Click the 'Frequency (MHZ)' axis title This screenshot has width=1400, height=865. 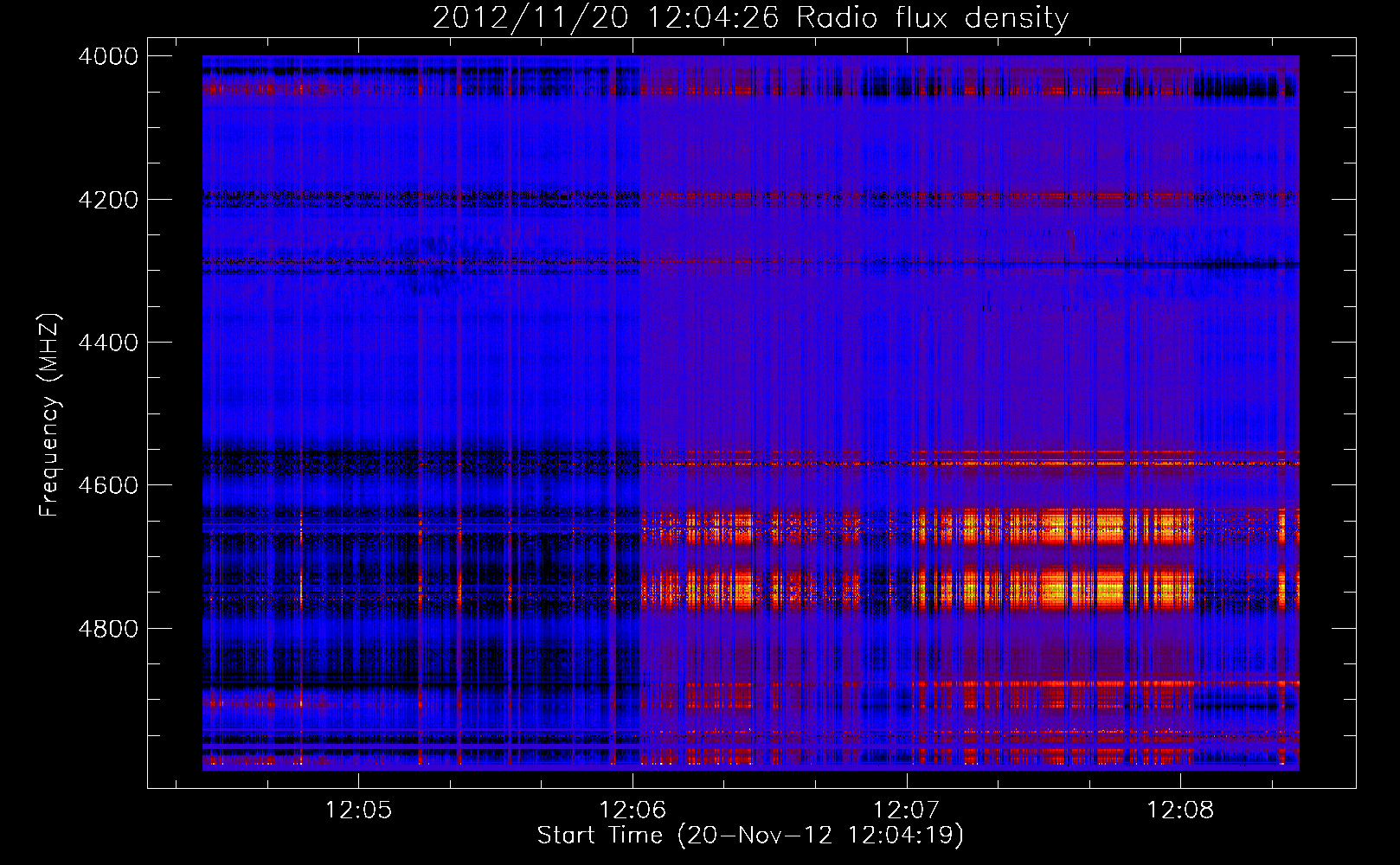pos(49,415)
